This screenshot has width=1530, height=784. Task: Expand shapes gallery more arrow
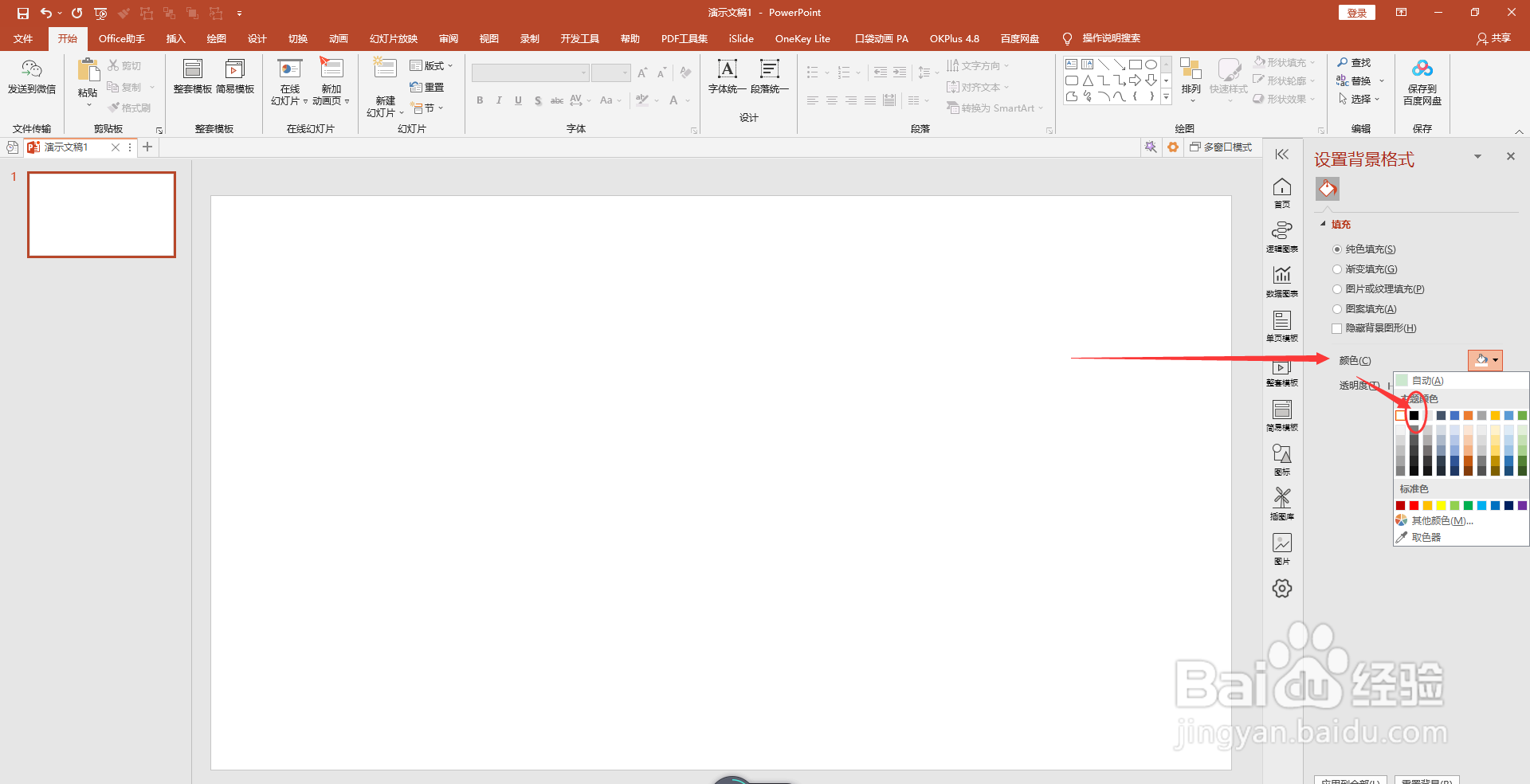click(1166, 96)
